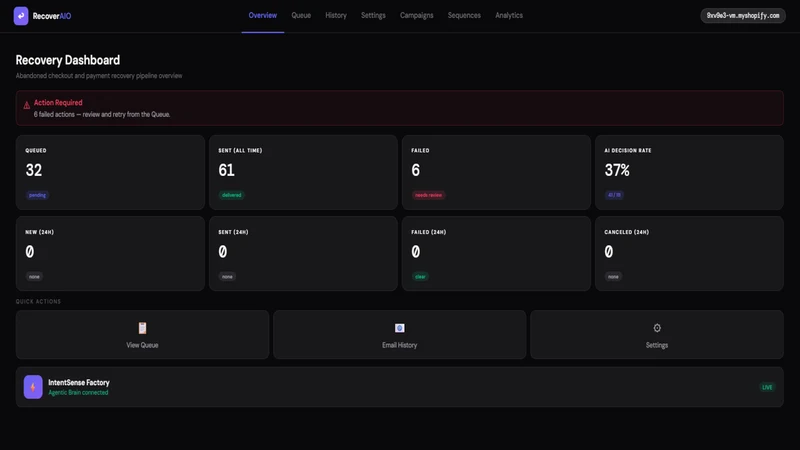800x450 pixels.
Task: Click the IntentSense Factory title
Action: (x=79, y=382)
